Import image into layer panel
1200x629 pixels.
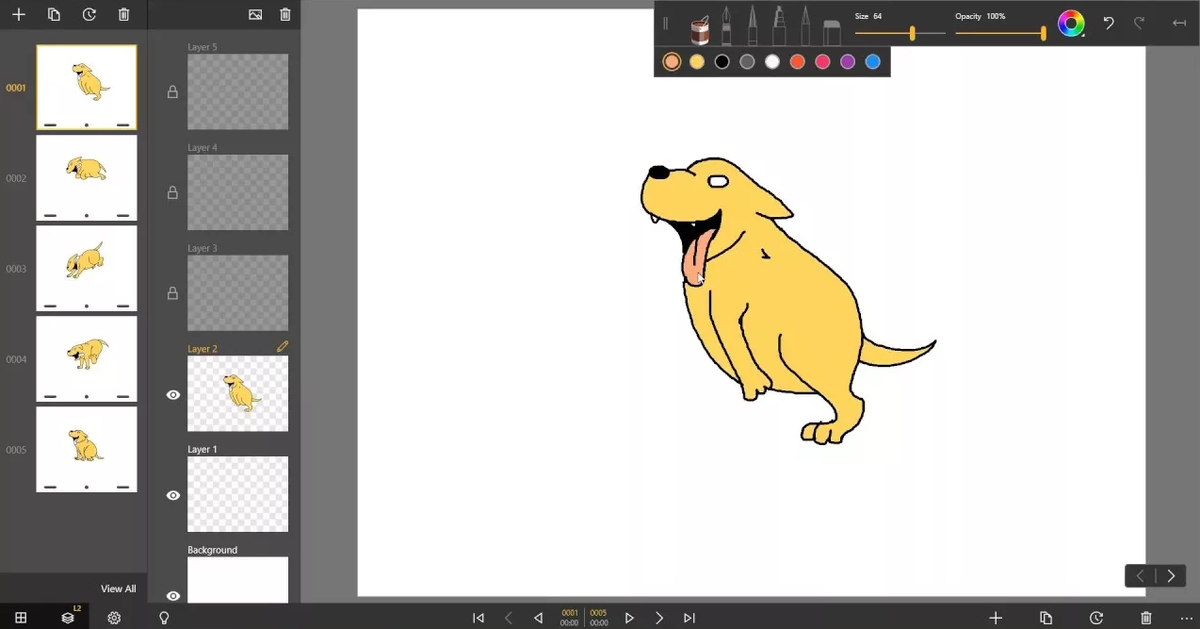click(x=255, y=15)
